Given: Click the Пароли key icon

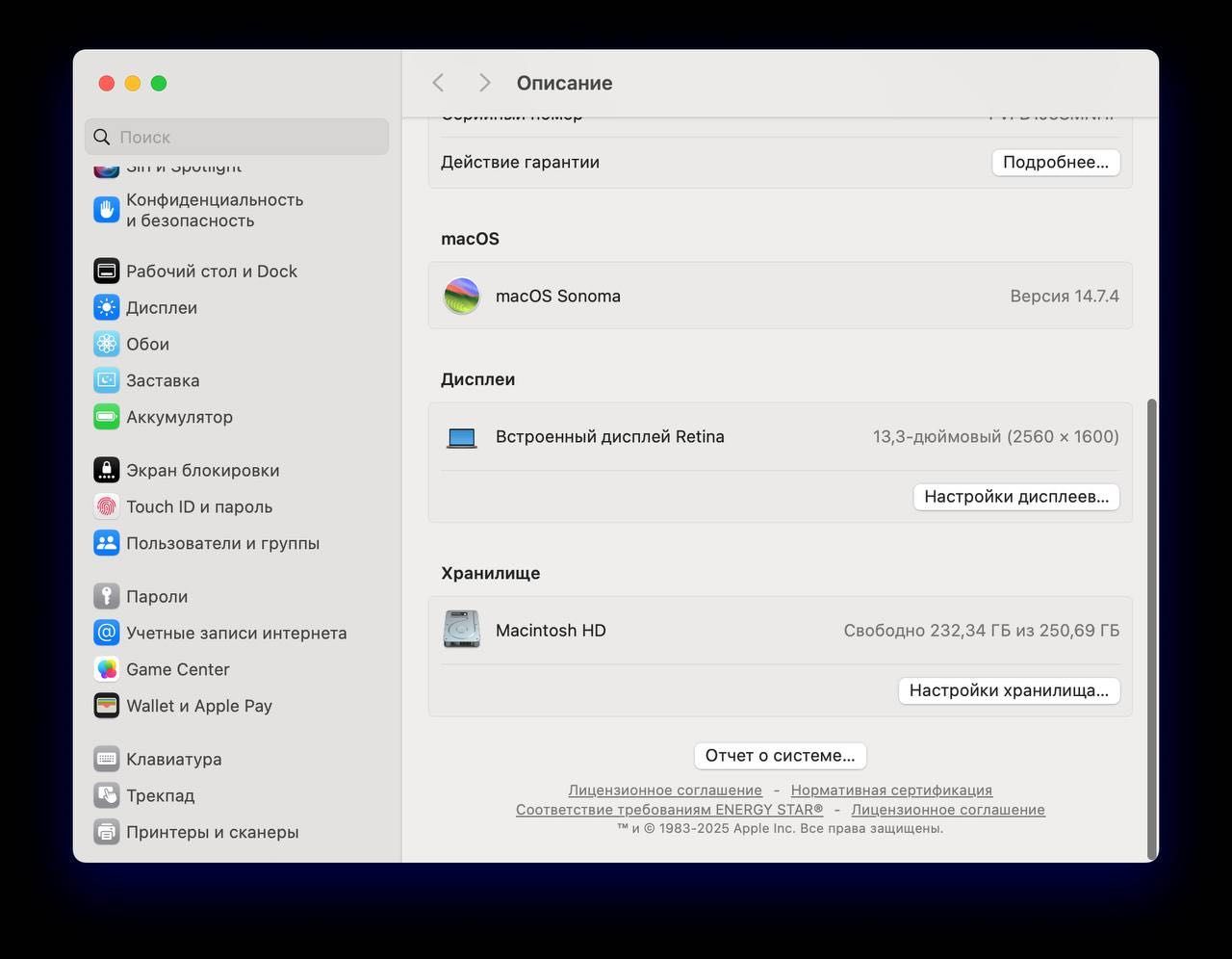Looking at the screenshot, I should point(107,596).
